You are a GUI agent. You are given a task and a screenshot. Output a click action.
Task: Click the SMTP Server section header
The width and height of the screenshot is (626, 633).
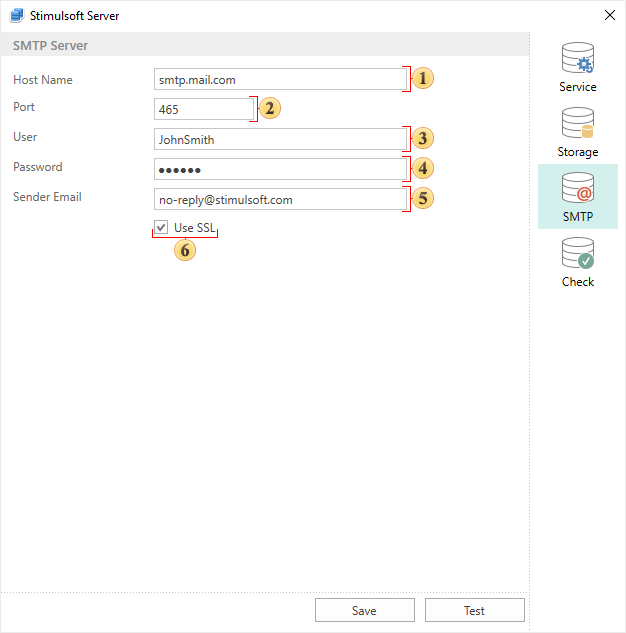point(265,45)
